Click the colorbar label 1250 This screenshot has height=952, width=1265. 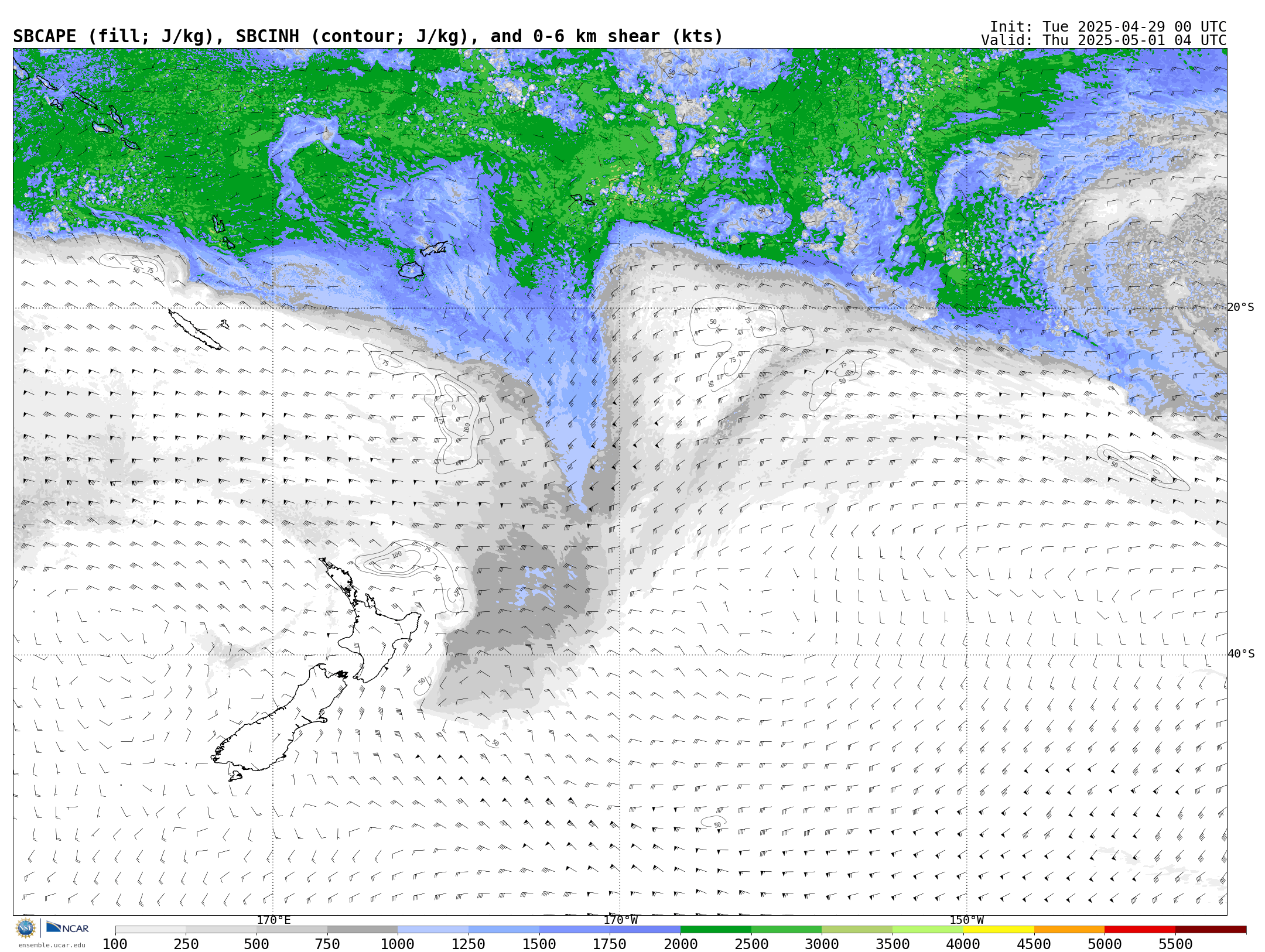[469, 944]
